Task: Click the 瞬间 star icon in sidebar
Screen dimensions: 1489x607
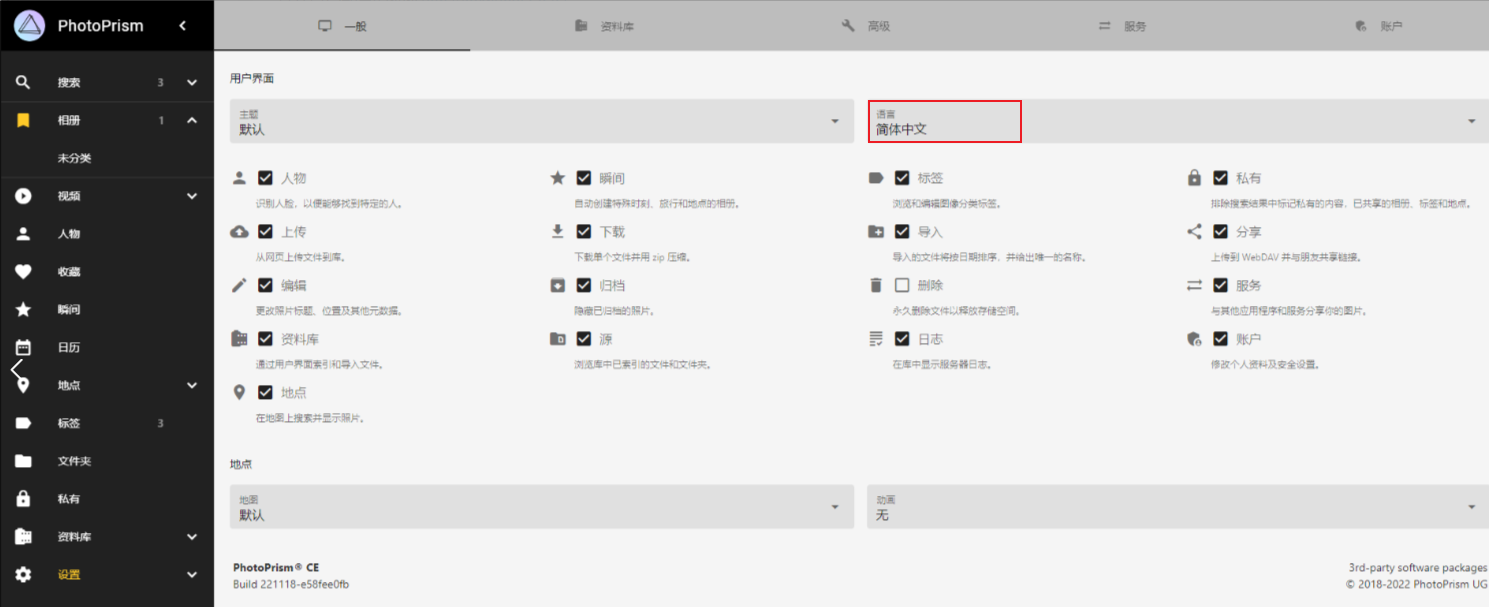Action: (23, 309)
